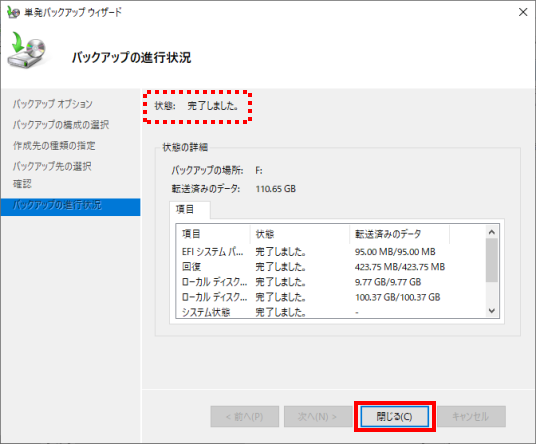Click the backup wizard title bar icon
Viewport: 536px width, 445px height.
coord(13,12)
